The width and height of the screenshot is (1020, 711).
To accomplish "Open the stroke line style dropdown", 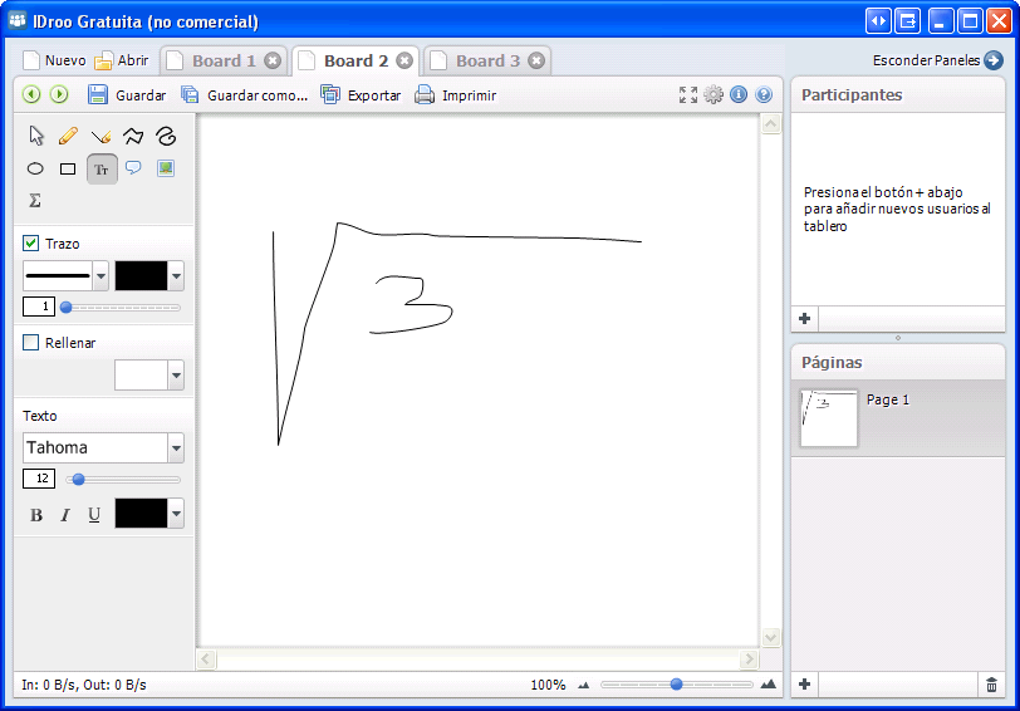I will pos(101,276).
